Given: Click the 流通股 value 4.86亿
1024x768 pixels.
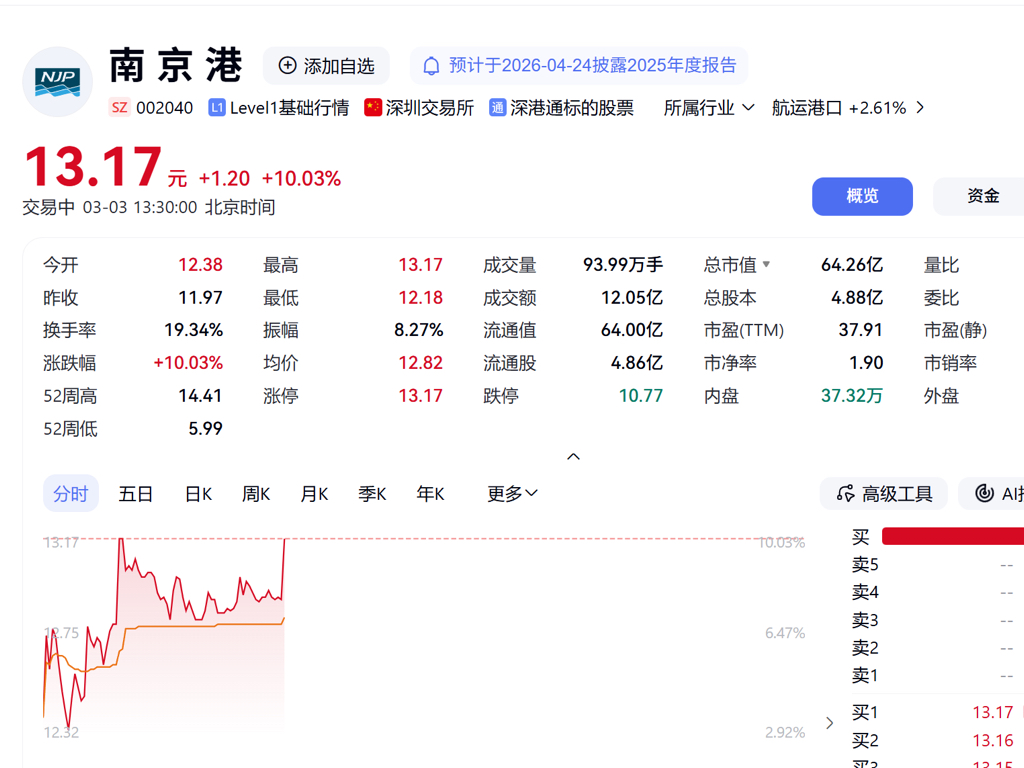Looking at the screenshot, I should click(637, 362).
